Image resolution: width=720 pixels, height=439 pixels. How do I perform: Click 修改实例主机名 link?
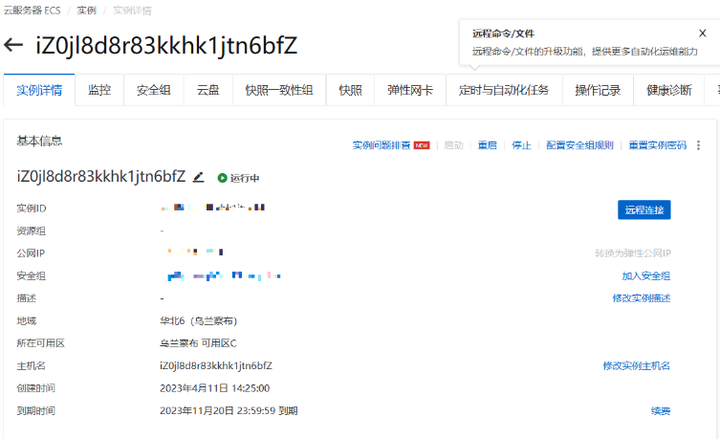click(x=636, y=366)
